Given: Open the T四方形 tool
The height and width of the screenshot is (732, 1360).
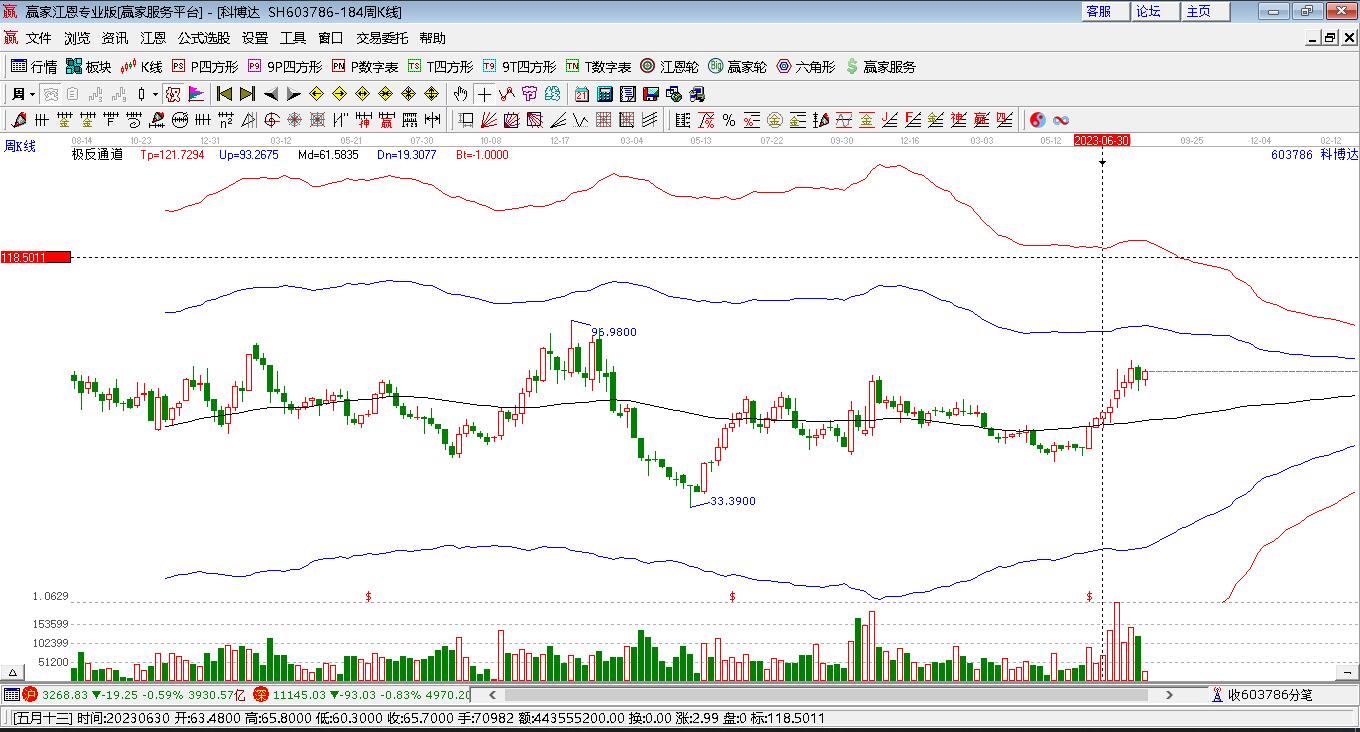Looking at the screenshot, I should coord(440,67).
